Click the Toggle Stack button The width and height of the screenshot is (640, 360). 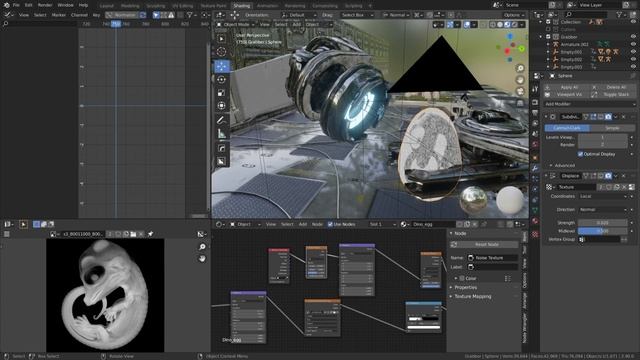(613, 95)
